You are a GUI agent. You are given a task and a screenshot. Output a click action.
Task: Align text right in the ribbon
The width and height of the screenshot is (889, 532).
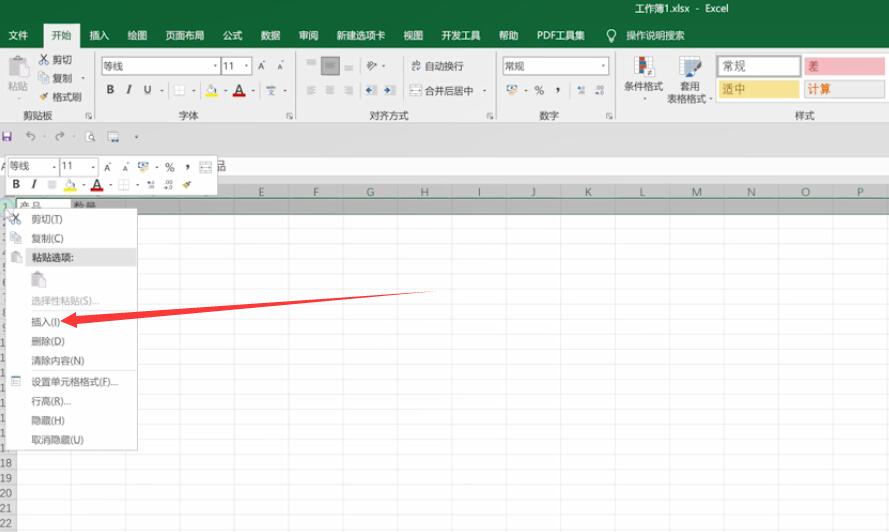pyautogui.click(x=349, y=90)
